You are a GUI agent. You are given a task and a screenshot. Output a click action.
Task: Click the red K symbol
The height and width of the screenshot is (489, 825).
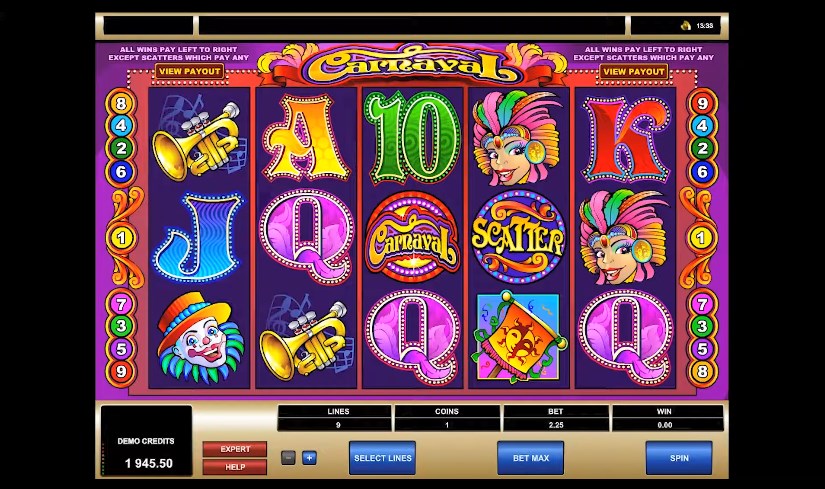pos(625,139)
